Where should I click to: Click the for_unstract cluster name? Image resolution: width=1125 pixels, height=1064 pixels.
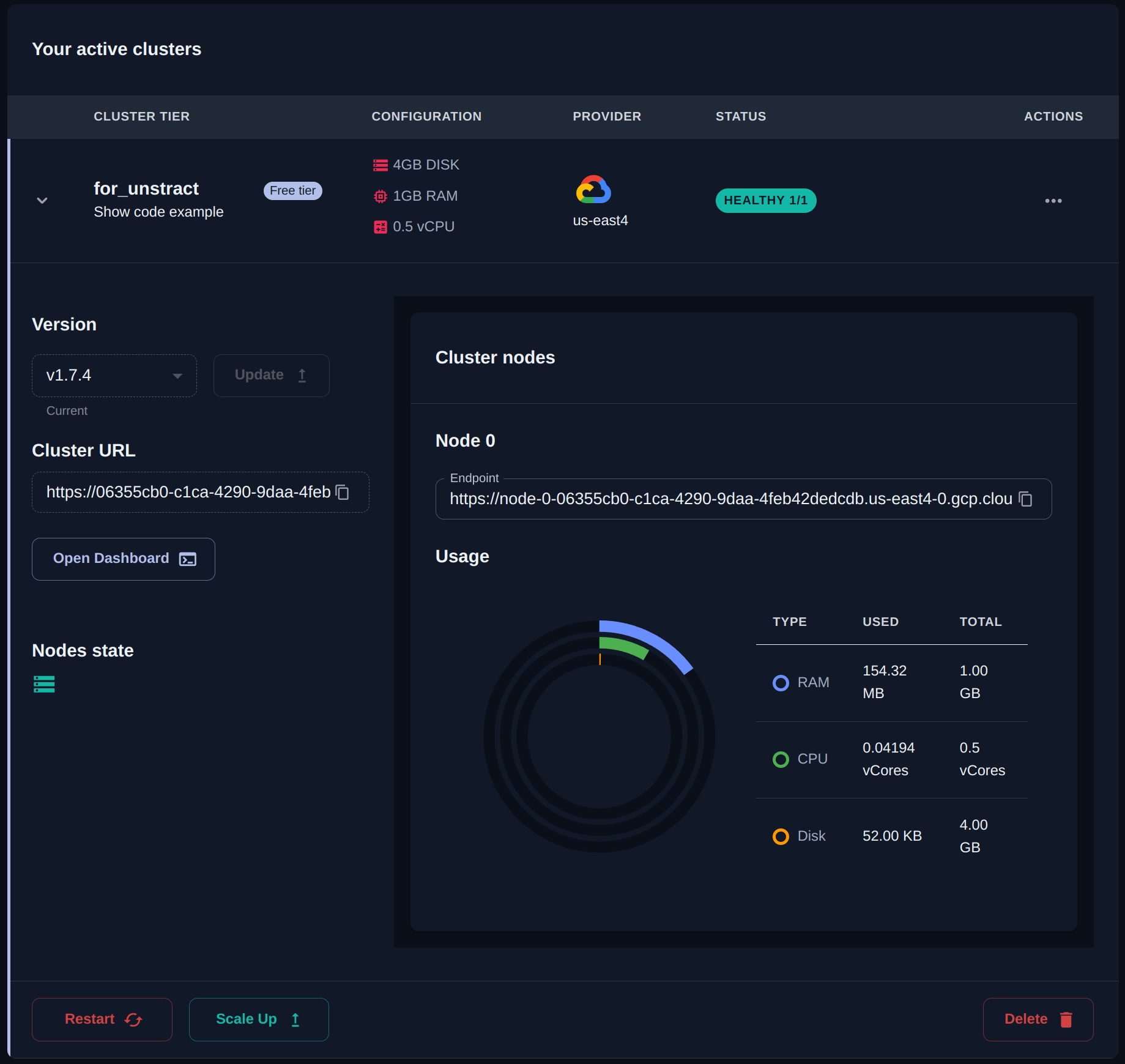(x=146, y=188)
